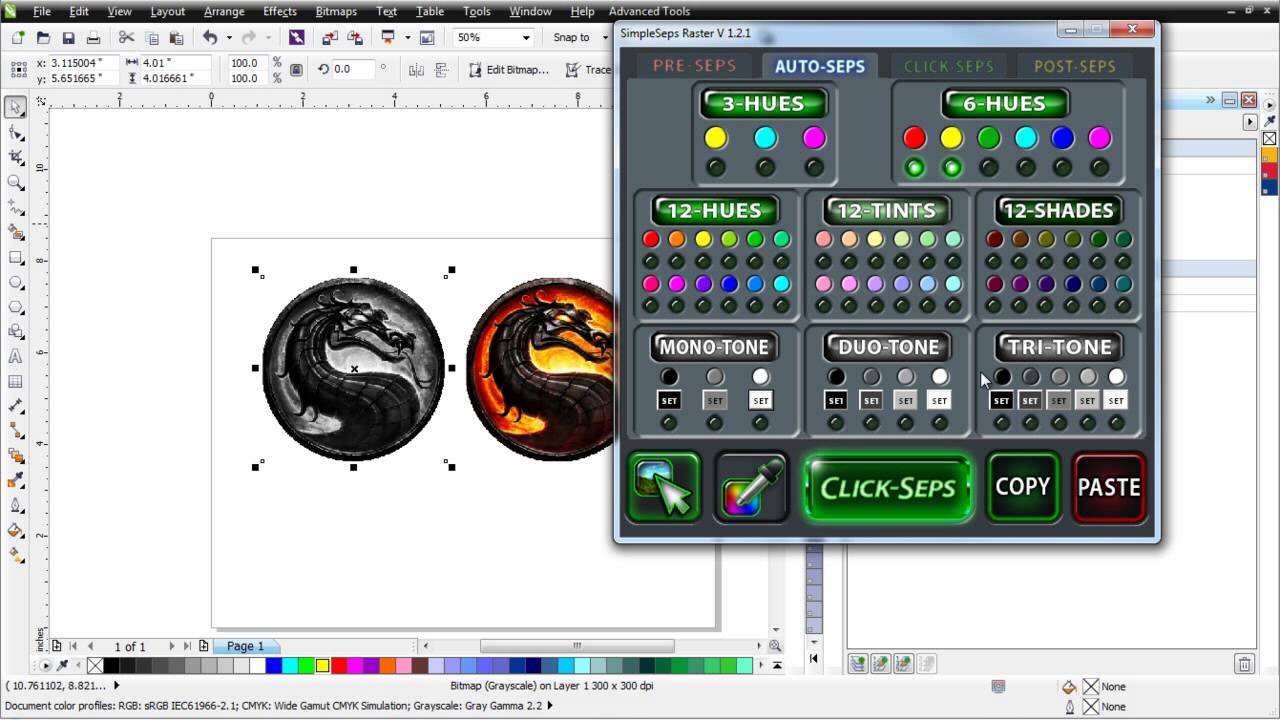
Task: Select the Ellipse tool in the toolbox
Action: [x=15, y=282]
